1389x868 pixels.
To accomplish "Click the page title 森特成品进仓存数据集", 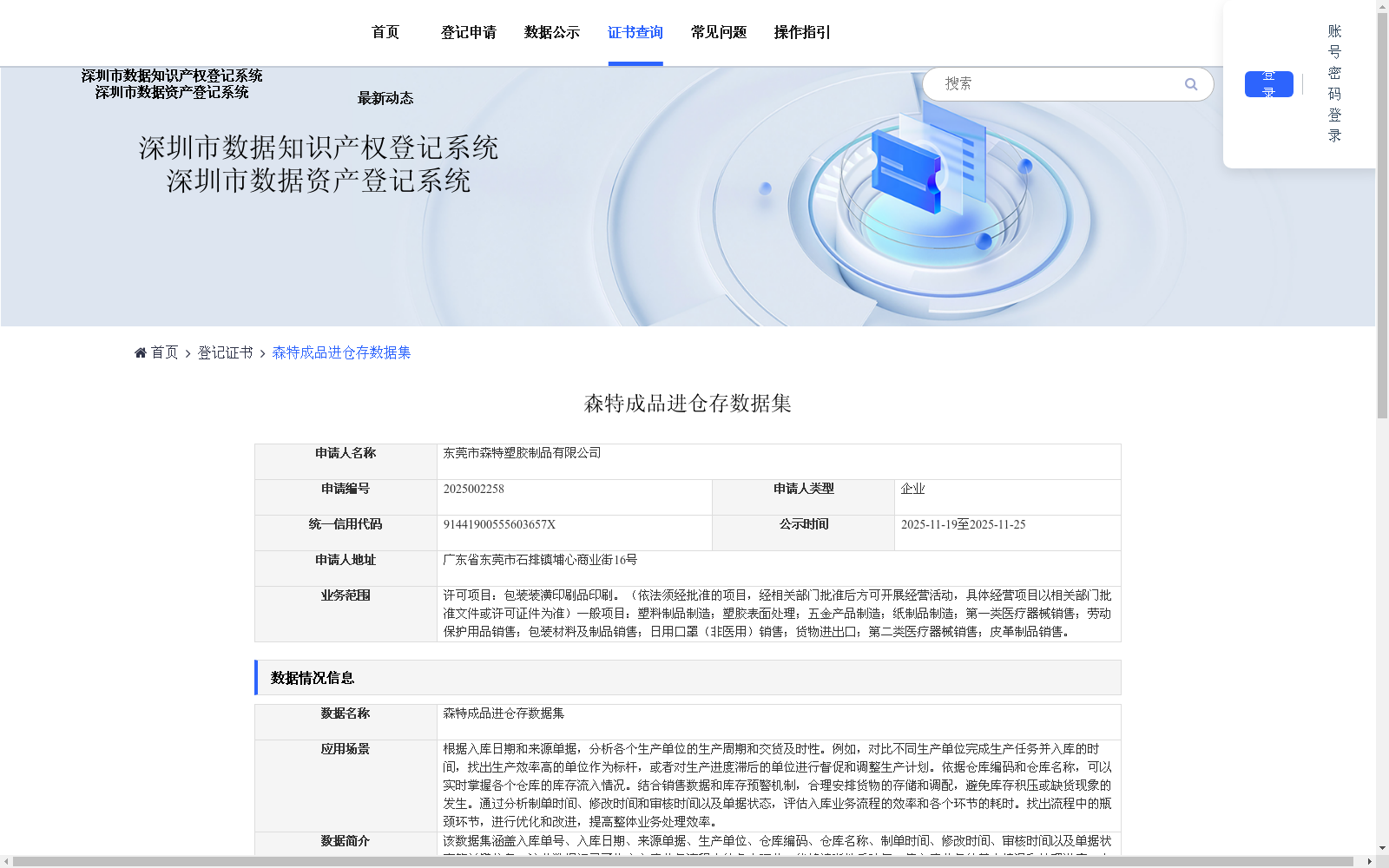I will point(688,404).
